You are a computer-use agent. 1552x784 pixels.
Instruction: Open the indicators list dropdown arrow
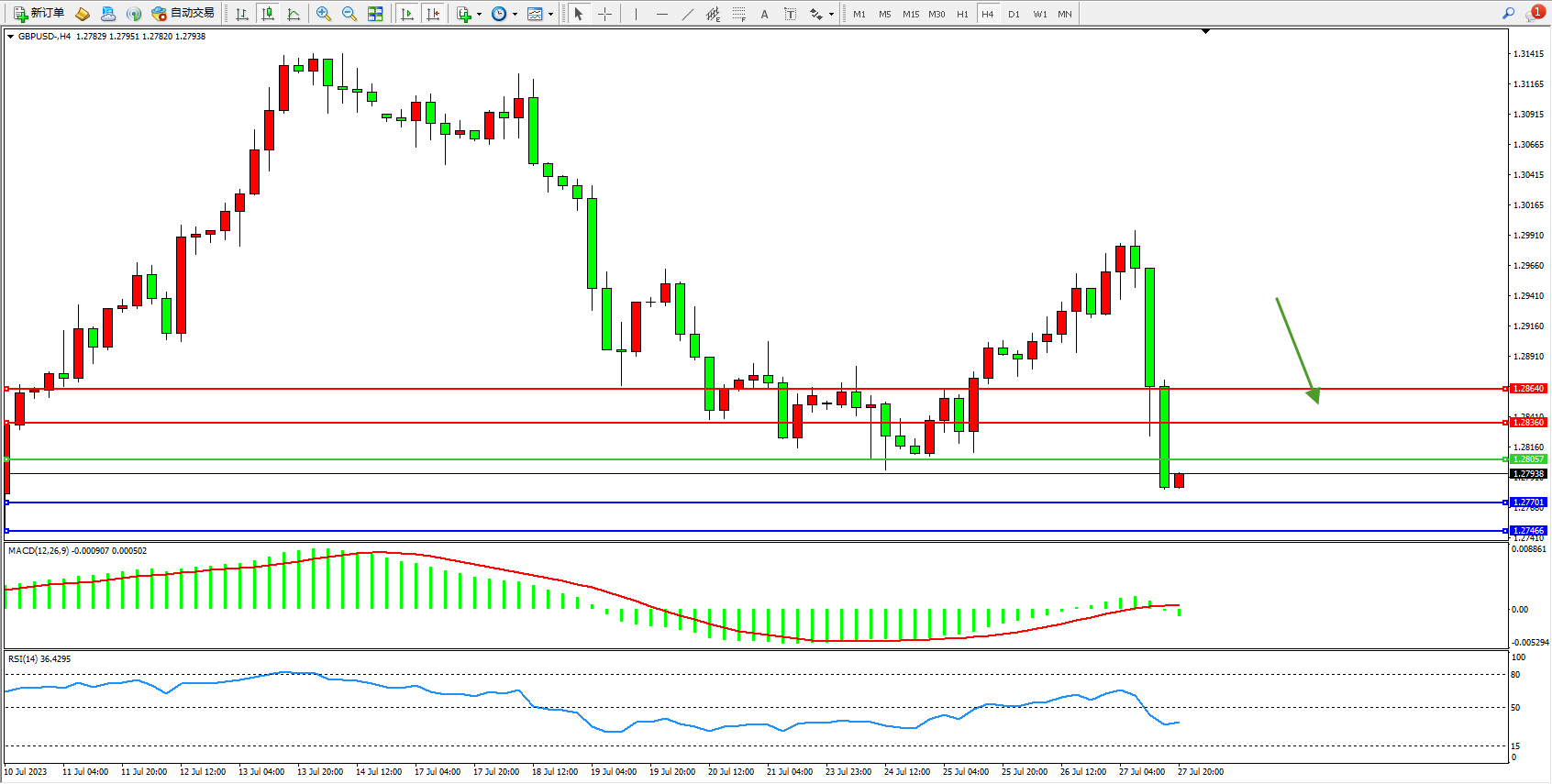[479, 14]
